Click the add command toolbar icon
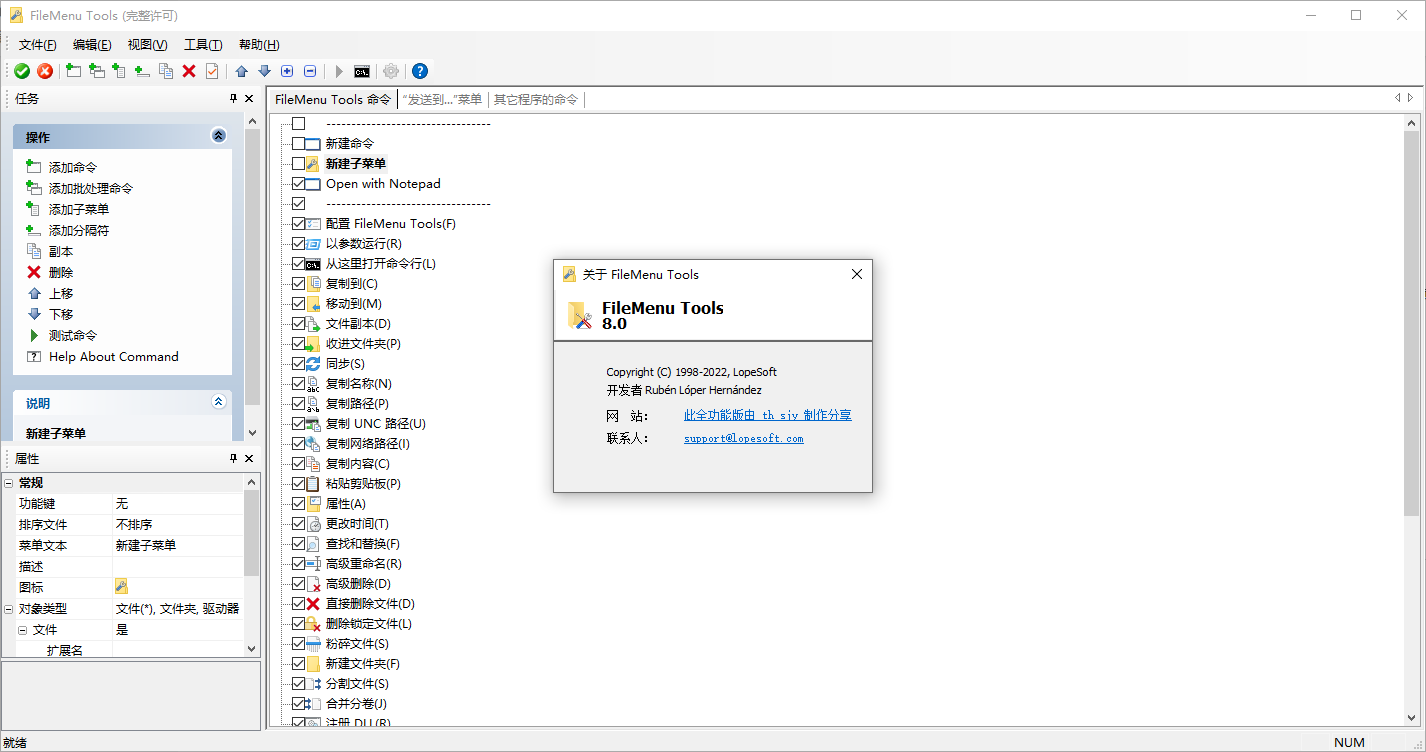 (74, 71)
